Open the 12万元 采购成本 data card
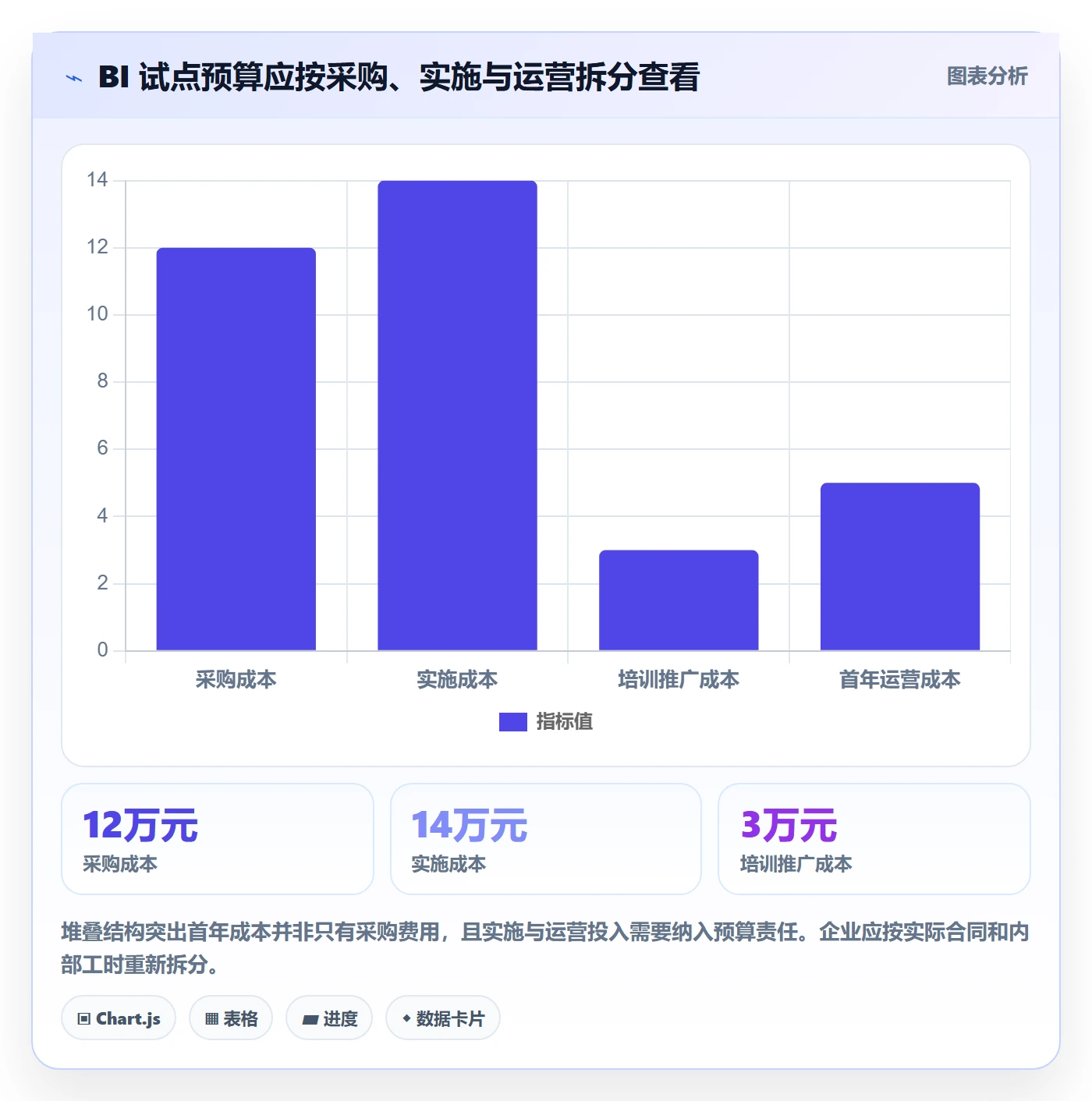 click(x=218, y=839)
